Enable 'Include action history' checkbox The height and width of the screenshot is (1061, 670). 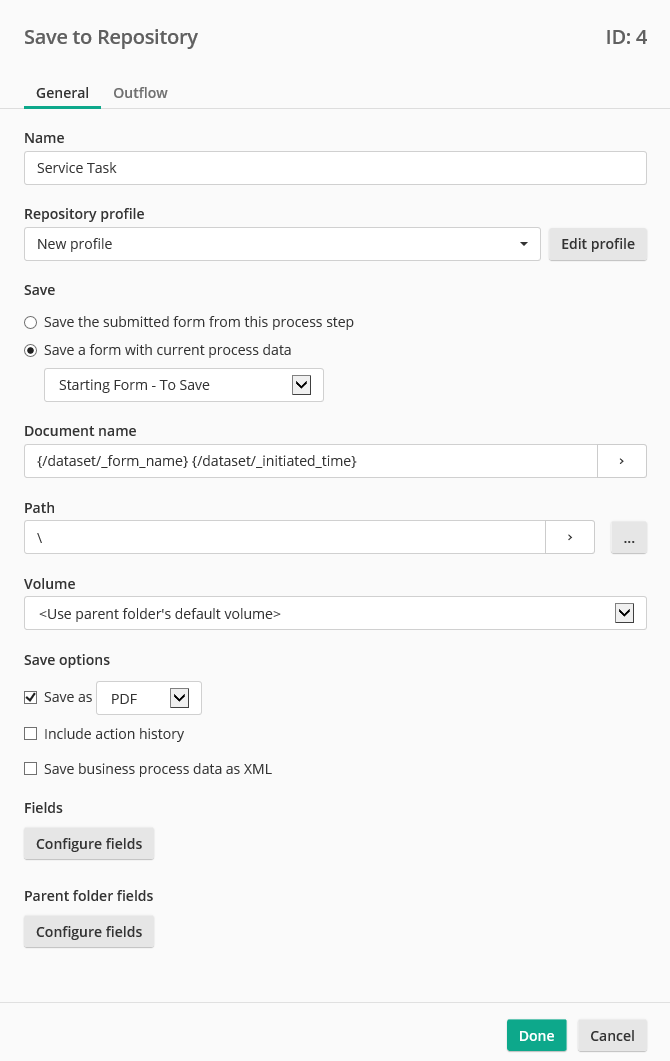(31, 734)
